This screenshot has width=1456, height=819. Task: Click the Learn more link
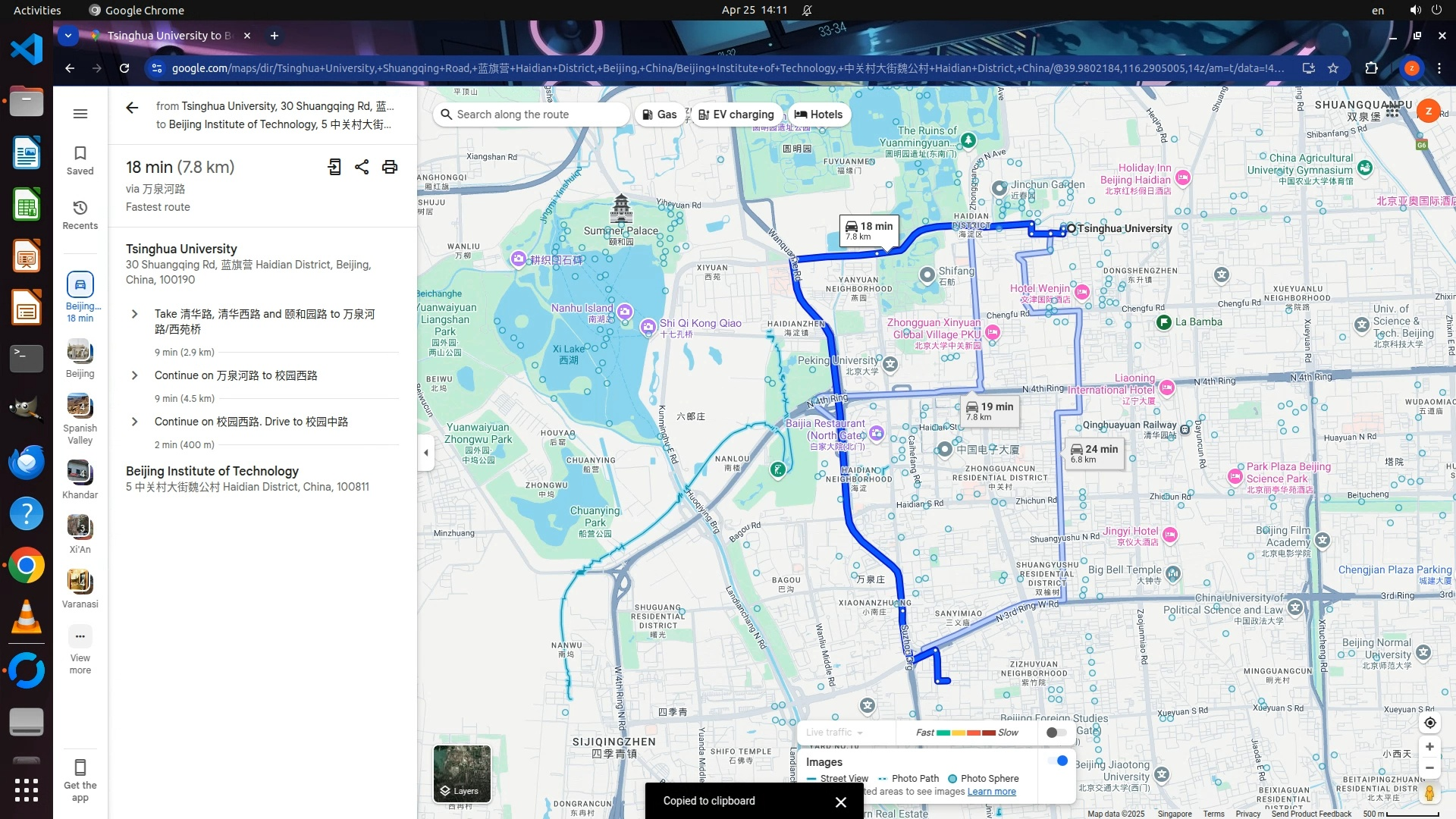pyautogui.click(x=991, y=792)
